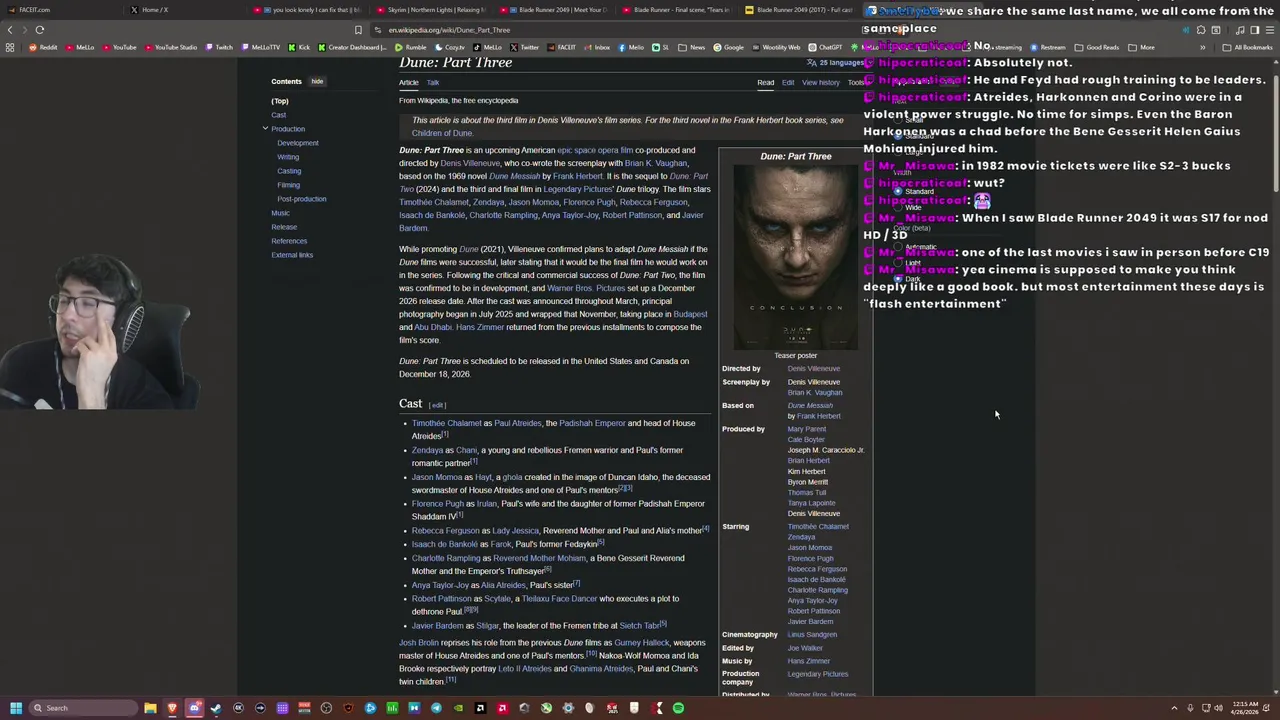Open the Restream bookmark
Screen dimensions: 1280x720
pyautogui.click(x=1047, y=47)
